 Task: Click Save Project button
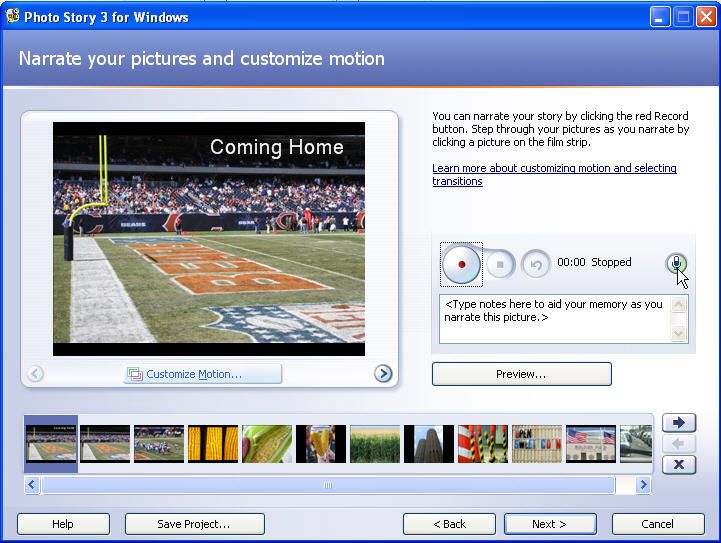click(x=195, y=524)
